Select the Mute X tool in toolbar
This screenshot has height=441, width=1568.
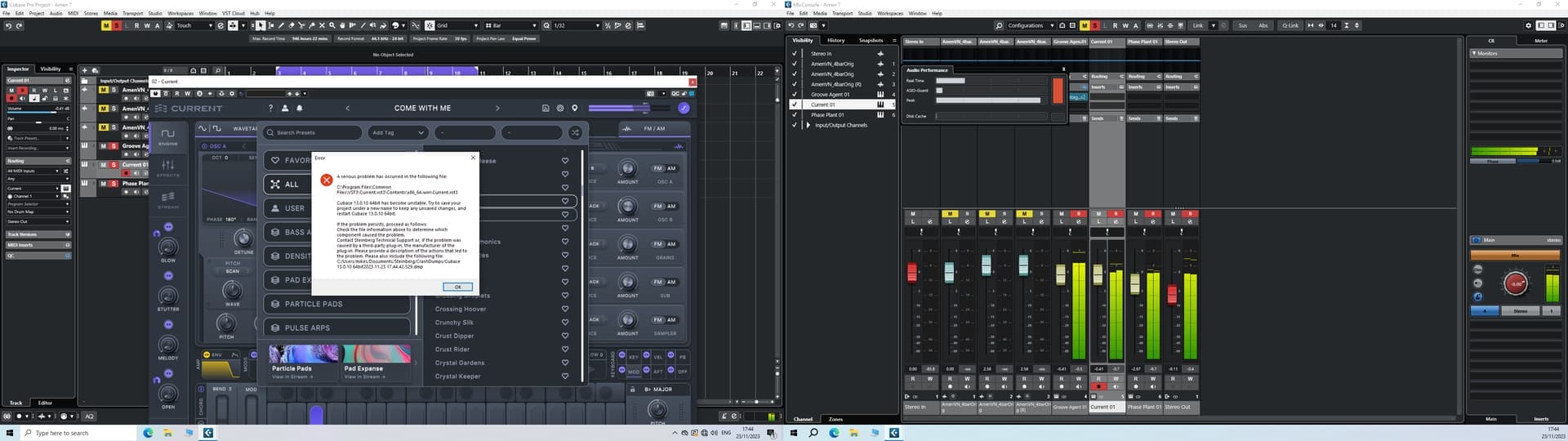[322, 25]
